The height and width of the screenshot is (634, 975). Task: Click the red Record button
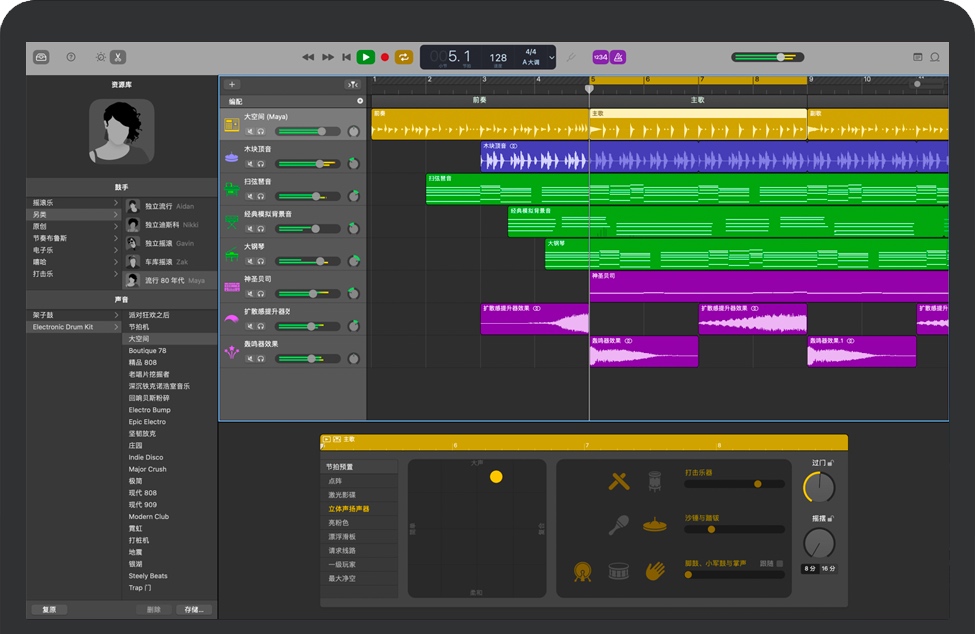[x=385, y=58]
